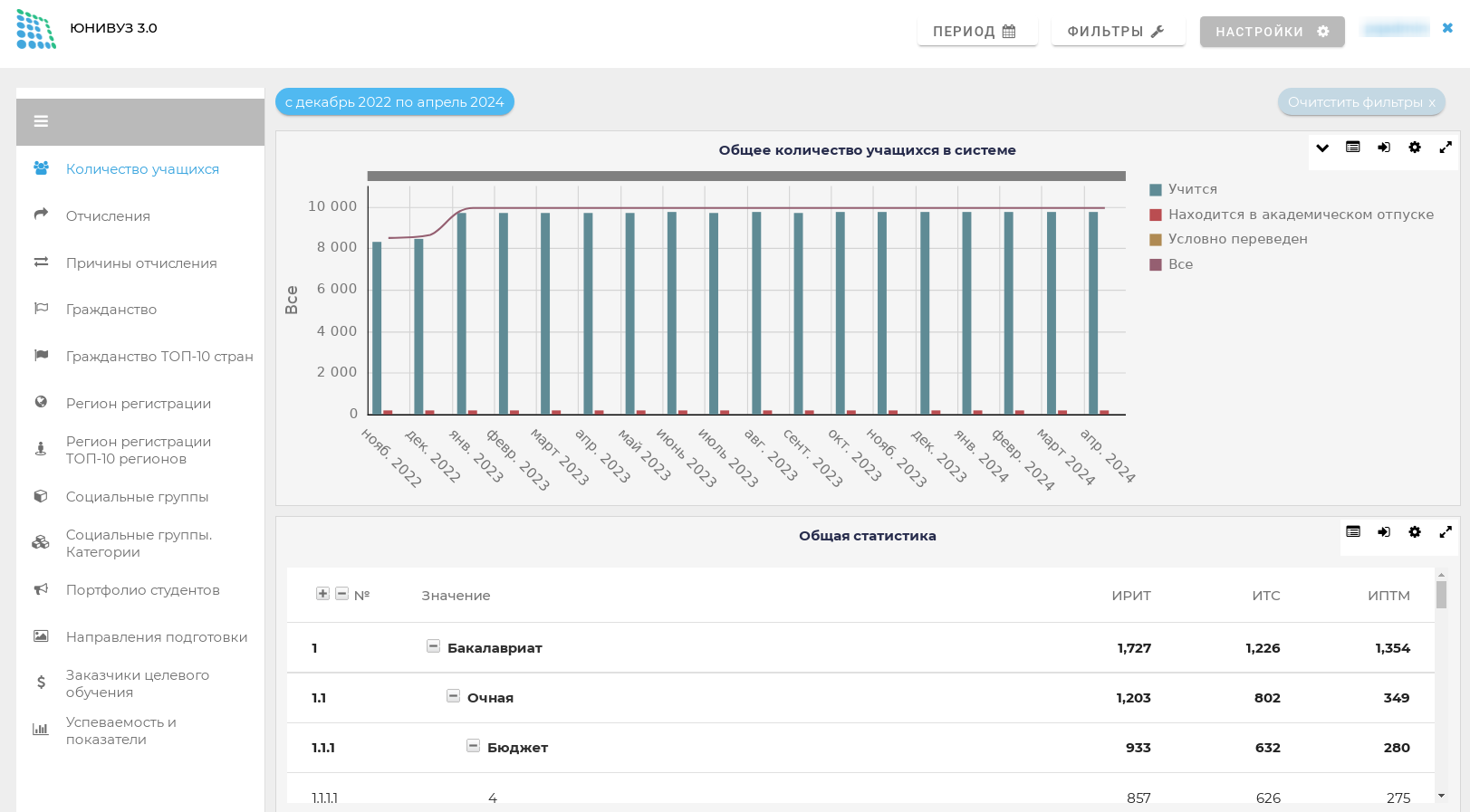Click the dollar icon for Заказчики целевого обучения

[41, 683]
